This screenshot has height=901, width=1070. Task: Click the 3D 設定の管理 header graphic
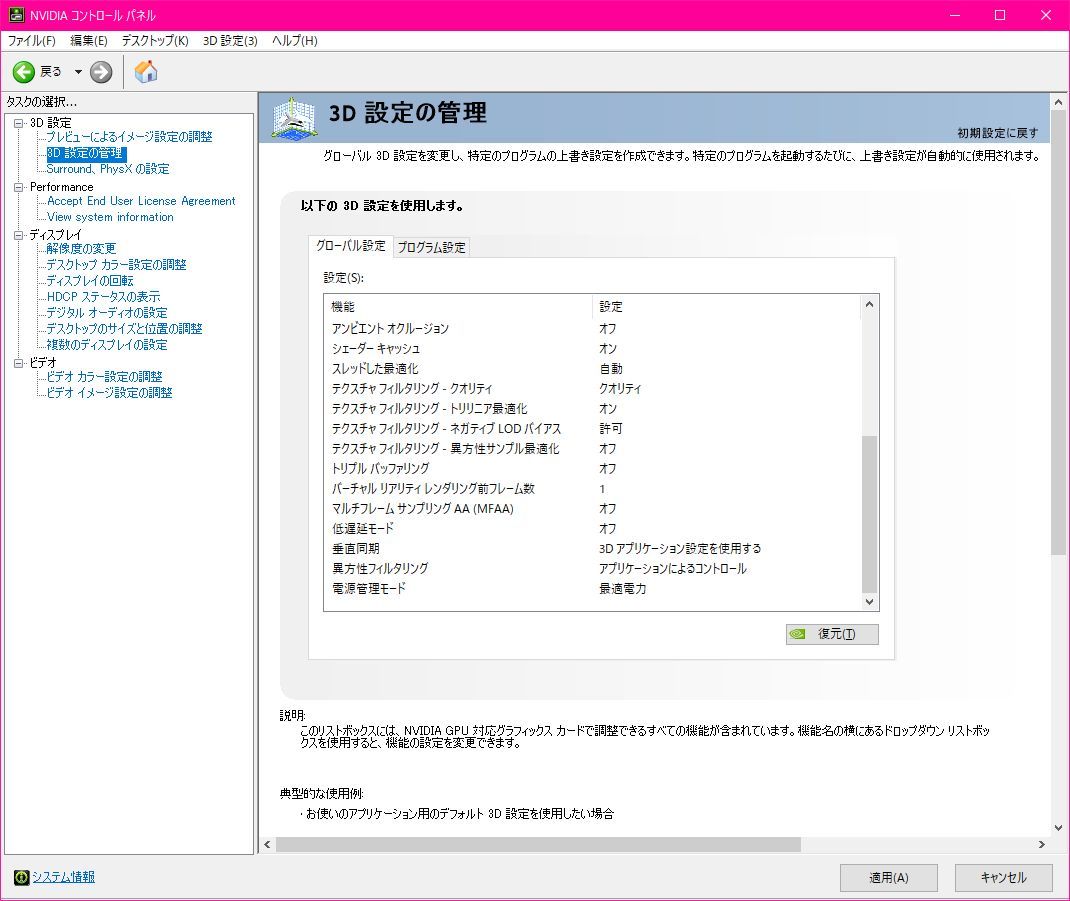[294, 118]
